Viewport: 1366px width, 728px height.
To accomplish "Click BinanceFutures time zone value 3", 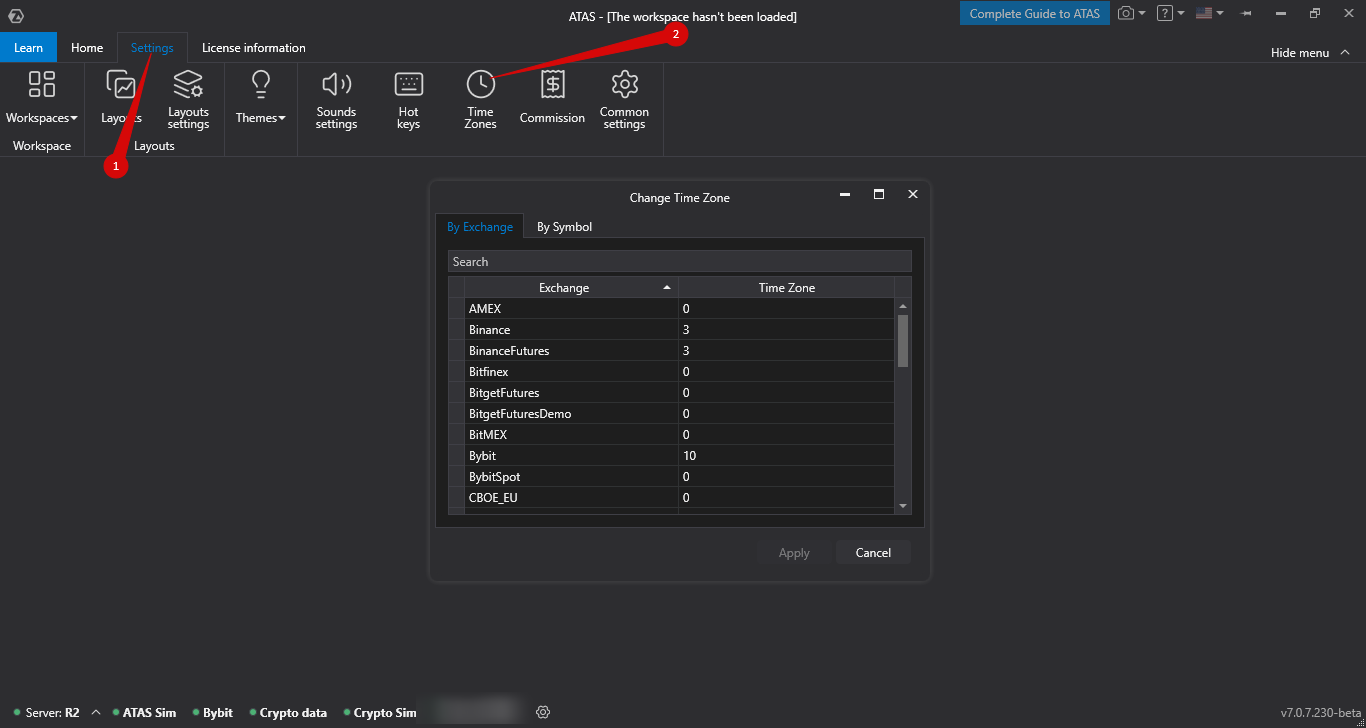I will (787, 350).
